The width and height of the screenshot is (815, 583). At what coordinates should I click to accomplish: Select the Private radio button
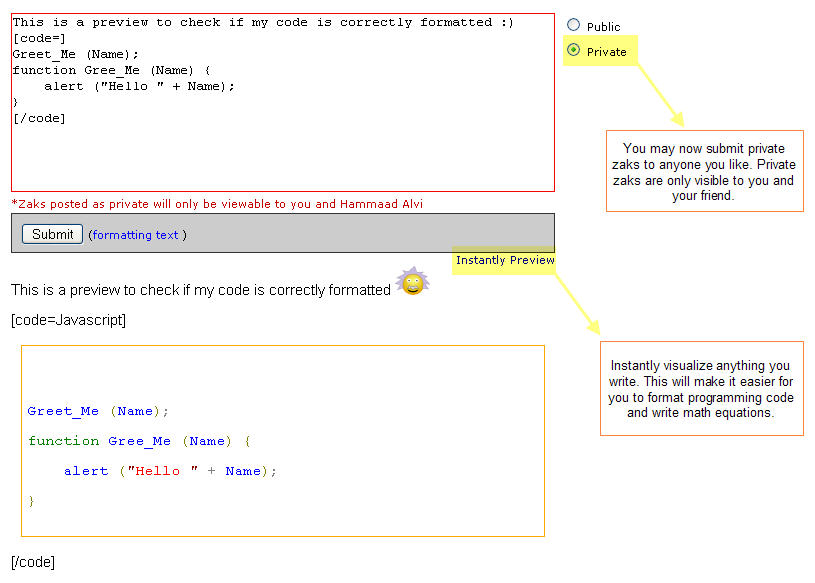click(573, 50)
